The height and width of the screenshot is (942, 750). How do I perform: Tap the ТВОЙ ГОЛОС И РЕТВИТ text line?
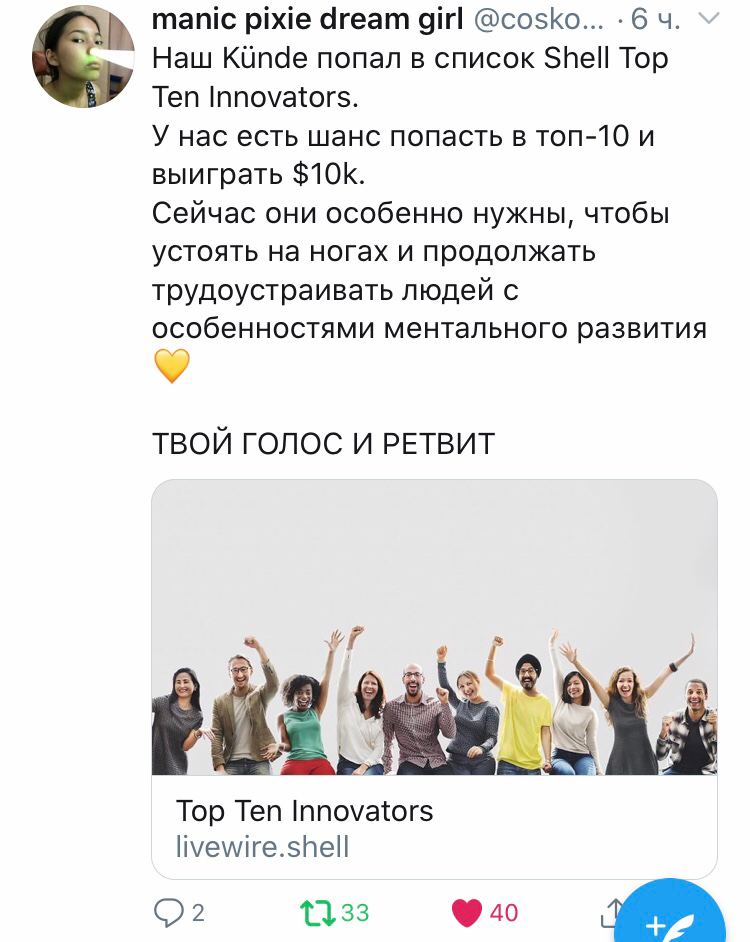pyautogui.click(x=323, y=444)
